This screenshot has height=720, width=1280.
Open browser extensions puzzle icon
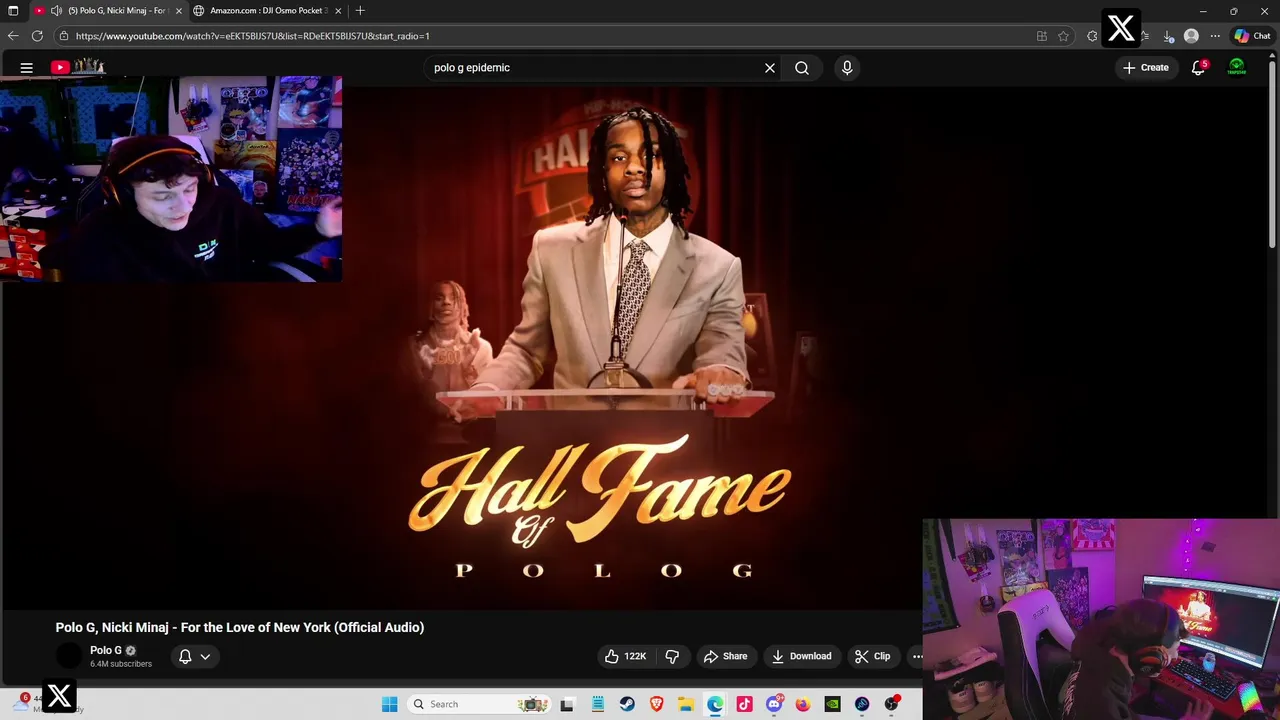click(x=1092, y=36)
